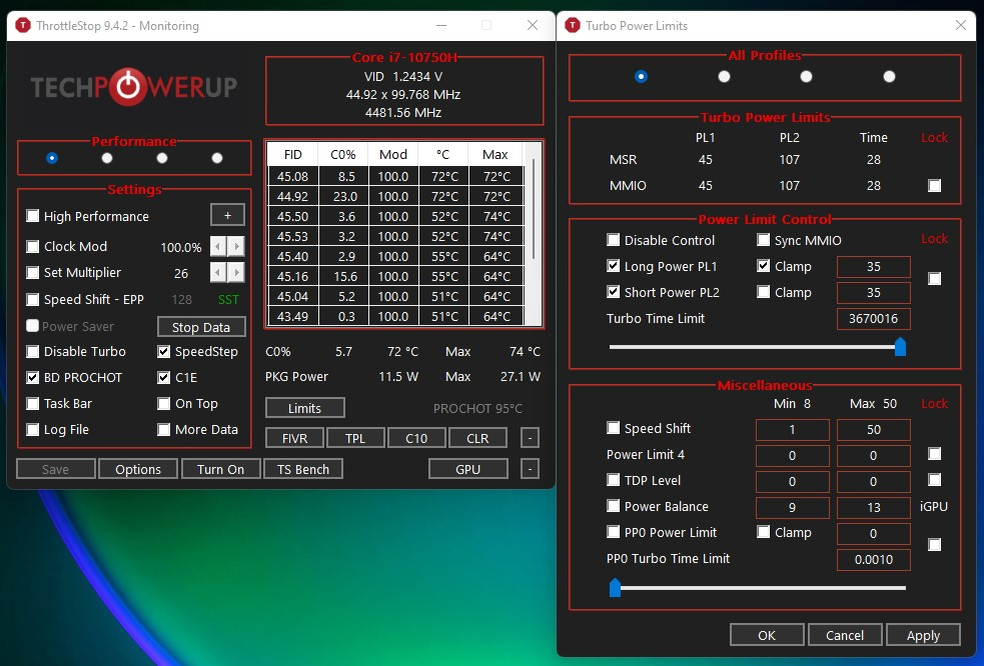Click the Long Power PL1 value field
The width and height of the screenshot is (984, 666).
click(874, 267)
